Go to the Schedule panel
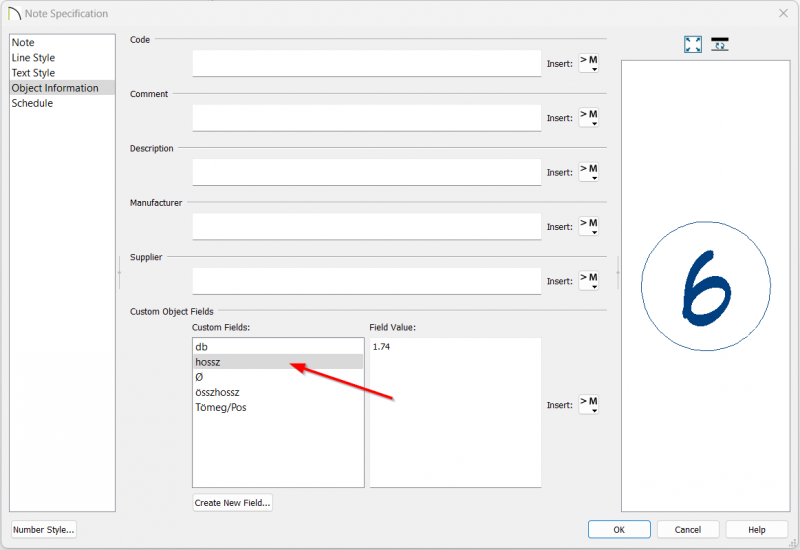Screen dimensions: 800x550 pyautogui.click(x=62, y=103)
